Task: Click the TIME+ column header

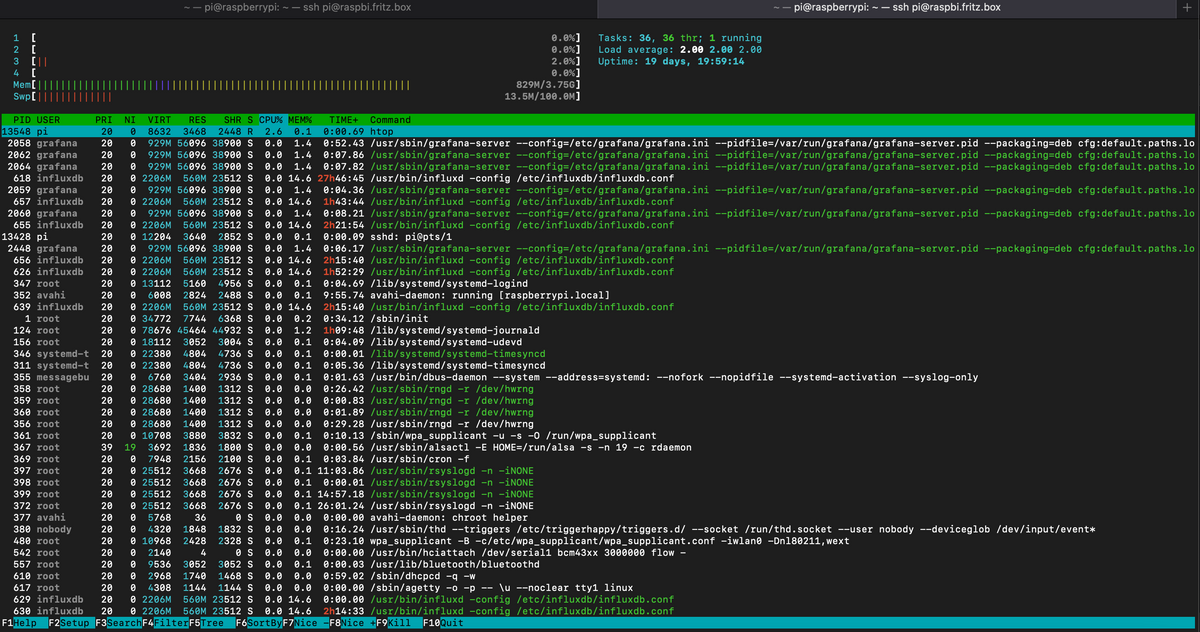Action: pyautogui.click(x=343, y=119)
